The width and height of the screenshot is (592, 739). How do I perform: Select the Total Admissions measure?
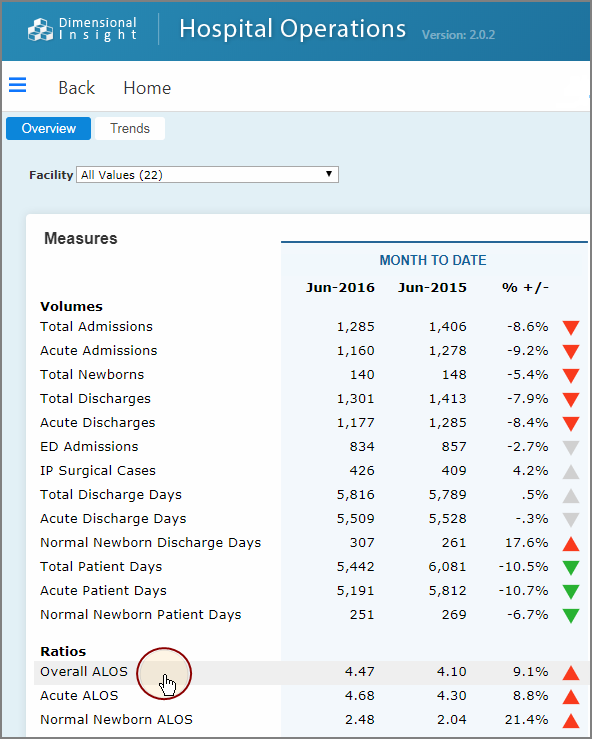pyautogui.click(x=97, y=326)
